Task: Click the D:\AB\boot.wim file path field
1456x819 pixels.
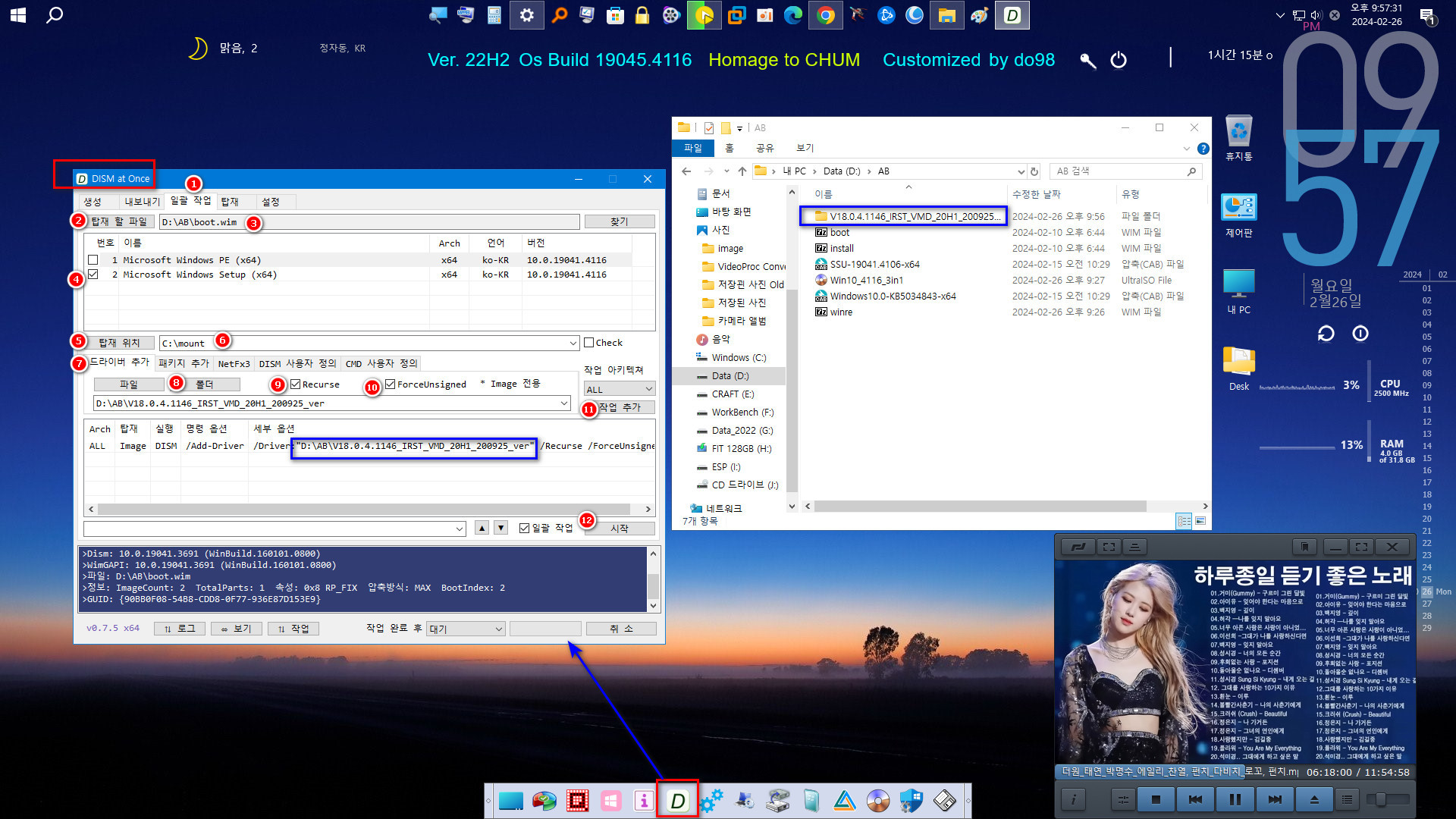Action: 369,222
